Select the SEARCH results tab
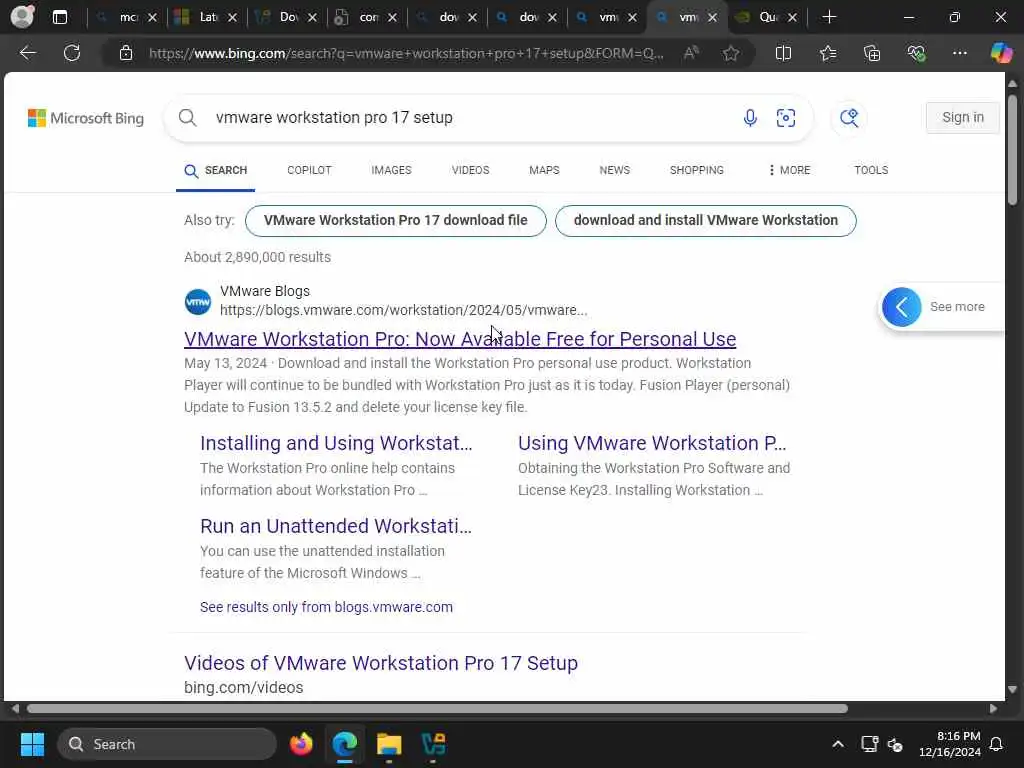The width and height of the screenshot is (1024, 768). point(216,170)
